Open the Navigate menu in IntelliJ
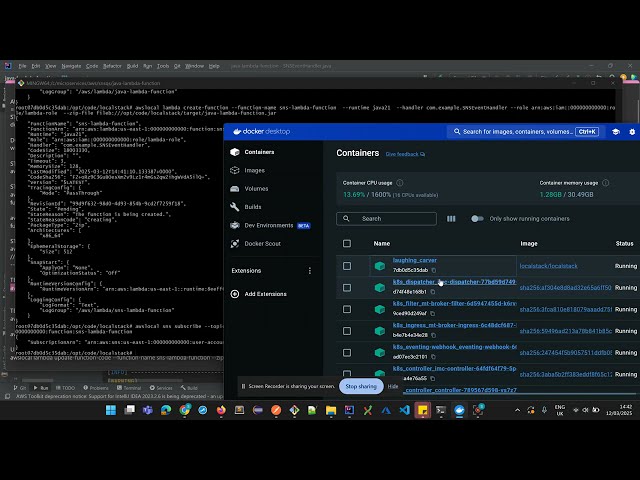This screenshot has height=480, width=640. [x=71, y=66]
